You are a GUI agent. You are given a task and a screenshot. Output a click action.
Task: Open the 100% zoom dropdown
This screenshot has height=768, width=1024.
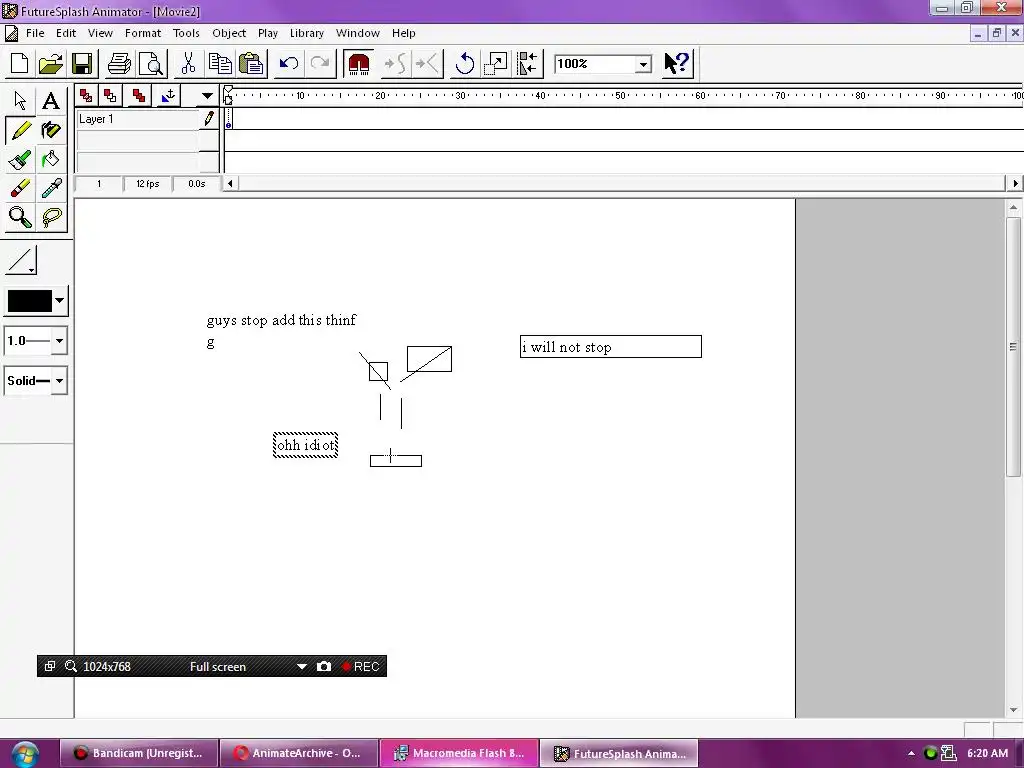pyautogui.click(x=643, y=64)
